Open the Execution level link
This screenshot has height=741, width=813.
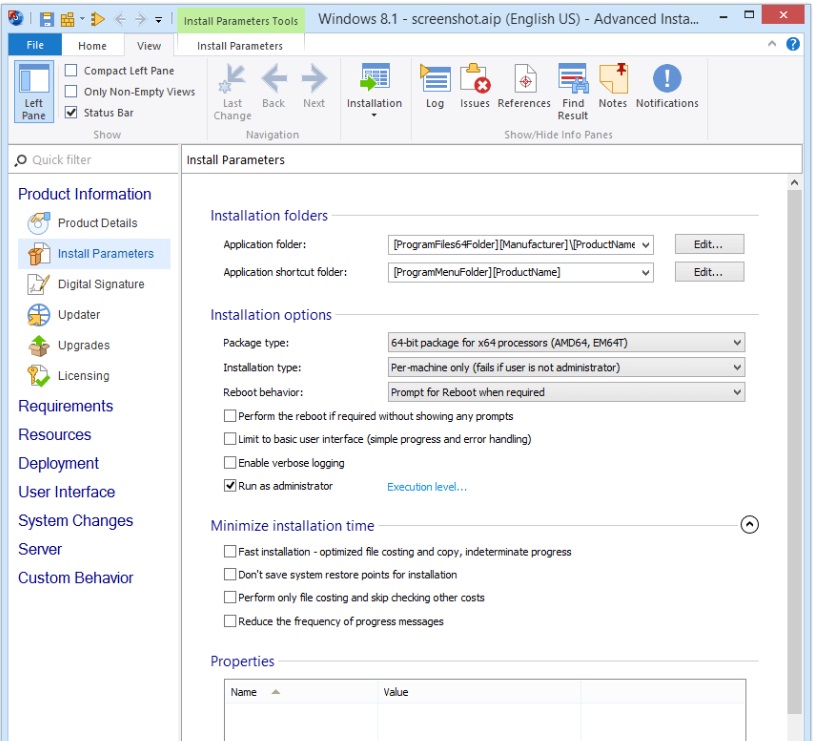pyautogui.click(x=427, y=487)
